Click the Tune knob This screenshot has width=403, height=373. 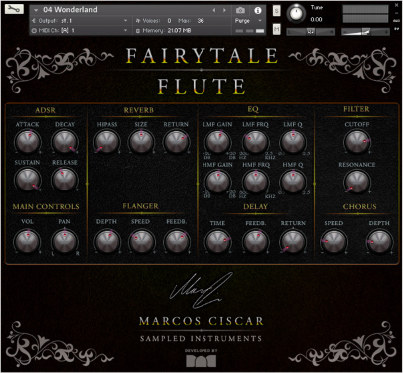coord(296,13)
